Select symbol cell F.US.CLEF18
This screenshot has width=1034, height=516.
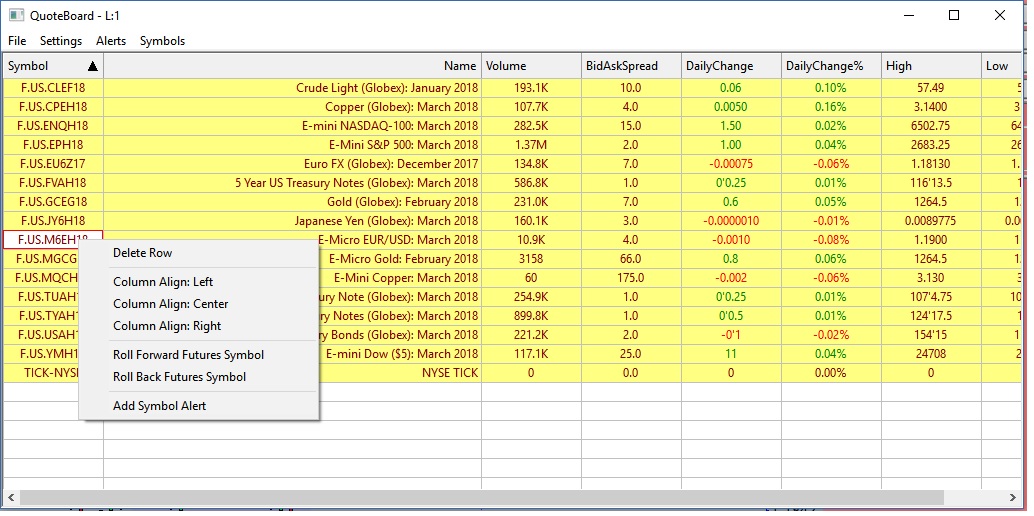53,88
